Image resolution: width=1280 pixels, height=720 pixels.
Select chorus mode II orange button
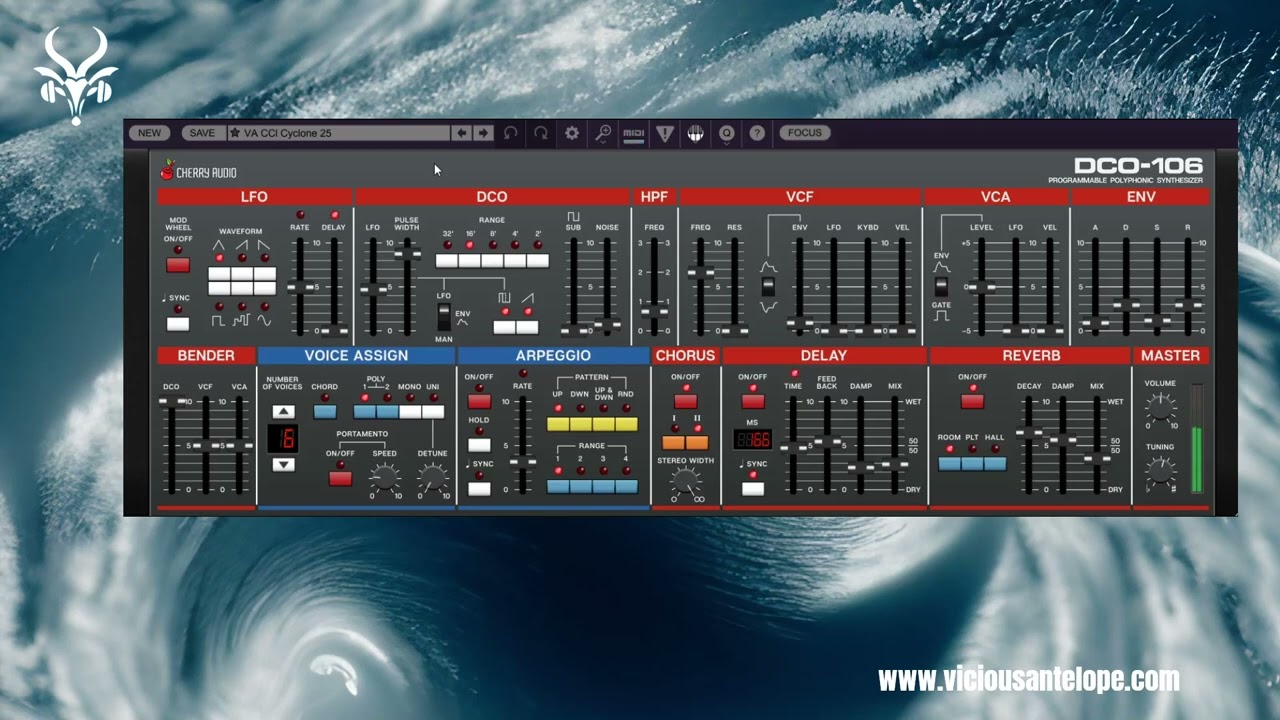coord(697,442)
